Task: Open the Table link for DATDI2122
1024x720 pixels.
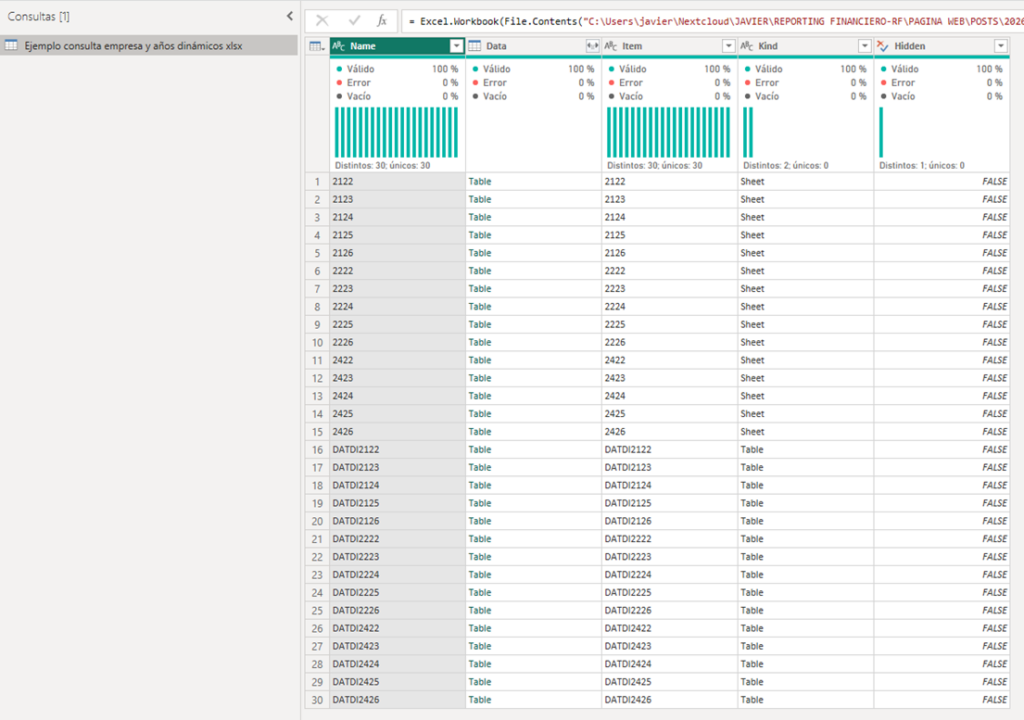Action: click(x=480, y=450)
